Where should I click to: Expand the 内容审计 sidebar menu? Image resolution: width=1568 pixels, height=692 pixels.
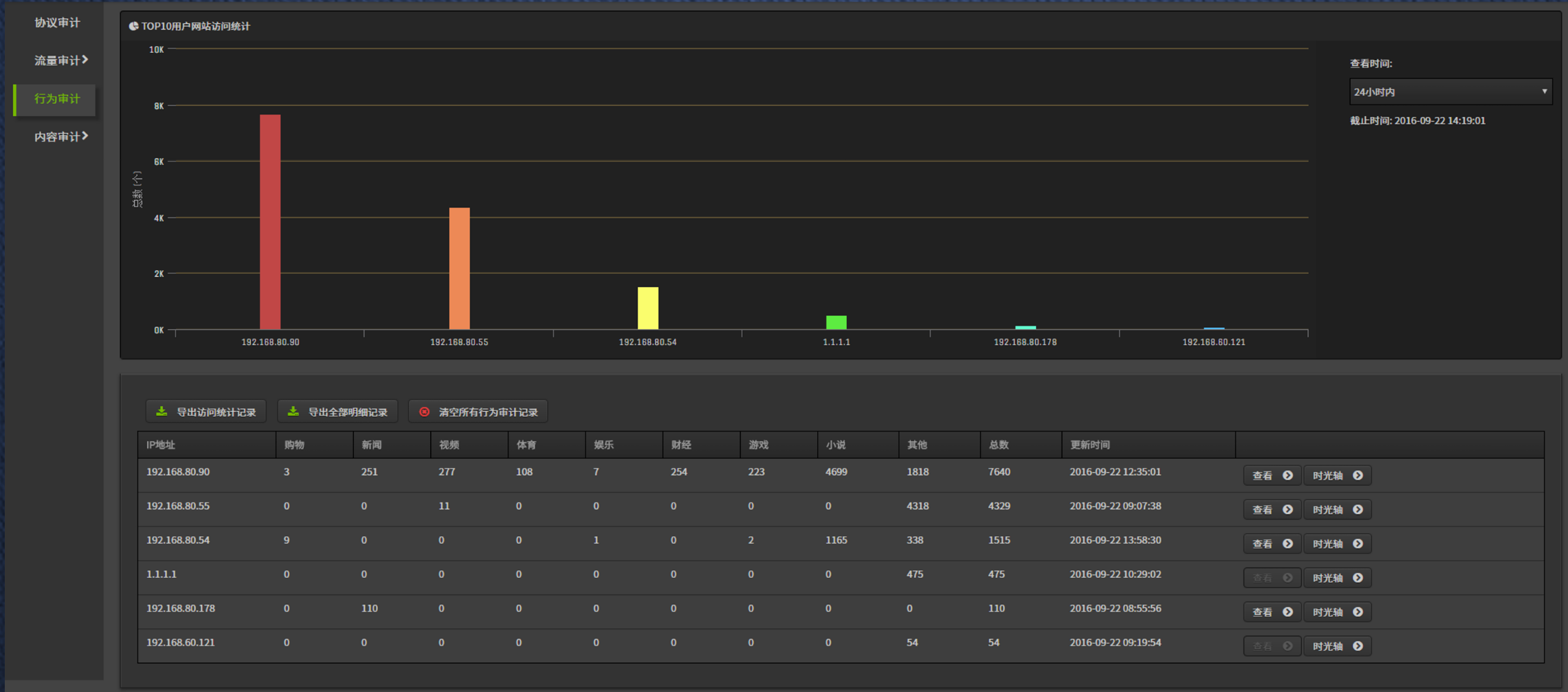60,137
